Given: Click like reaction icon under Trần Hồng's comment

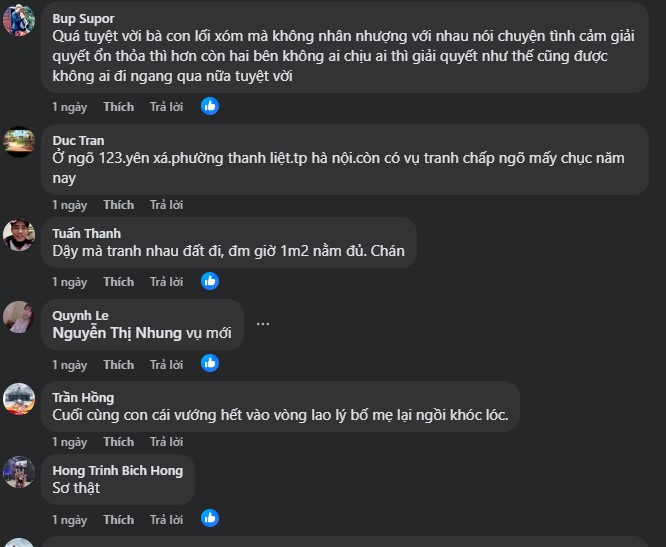Looking at the screenshot, I should click(x=210, y=442).
